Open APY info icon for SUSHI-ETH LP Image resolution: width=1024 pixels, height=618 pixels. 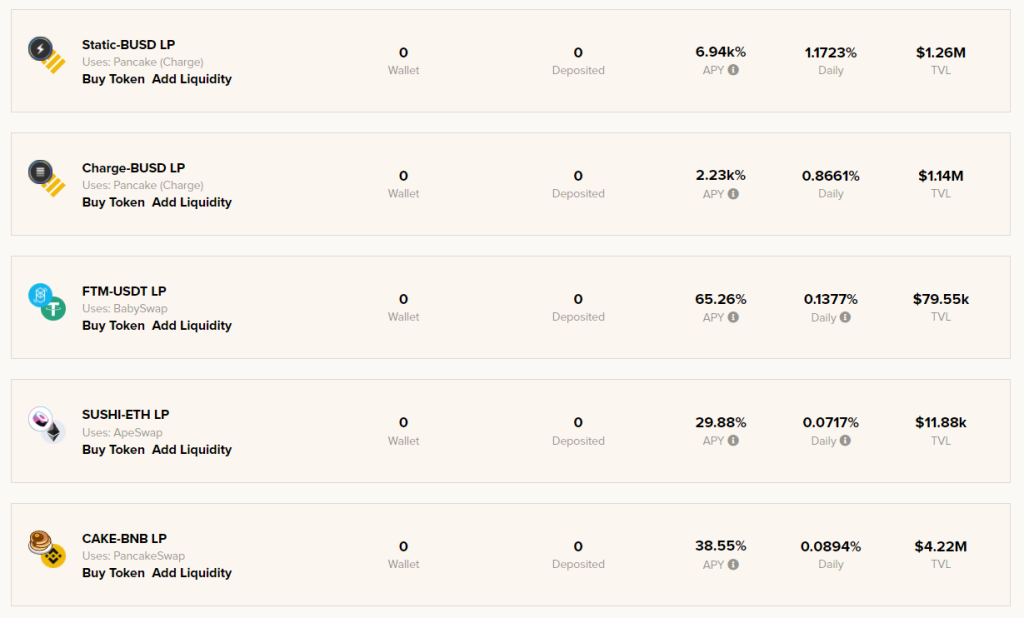click(733, 441)
